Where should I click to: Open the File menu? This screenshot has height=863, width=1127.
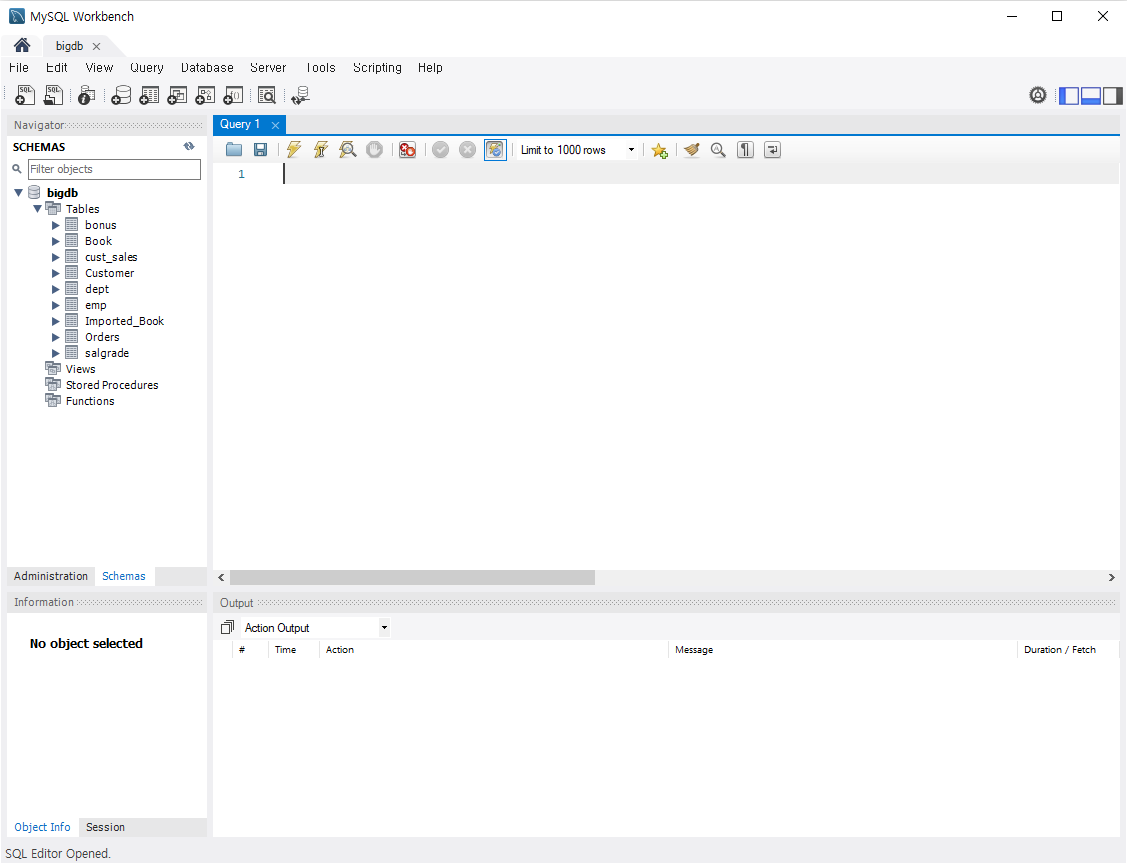point(19,68)
